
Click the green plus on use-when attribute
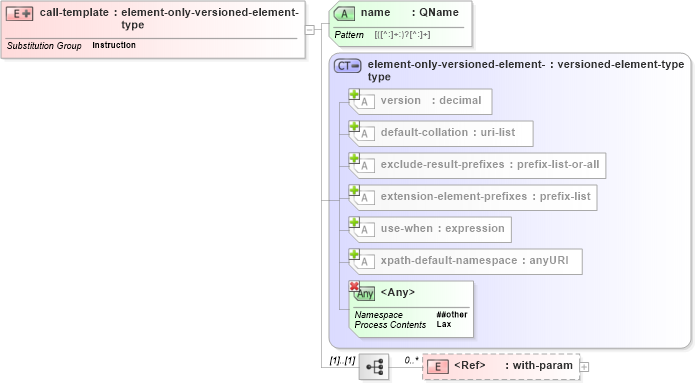[x=354, y=222]
